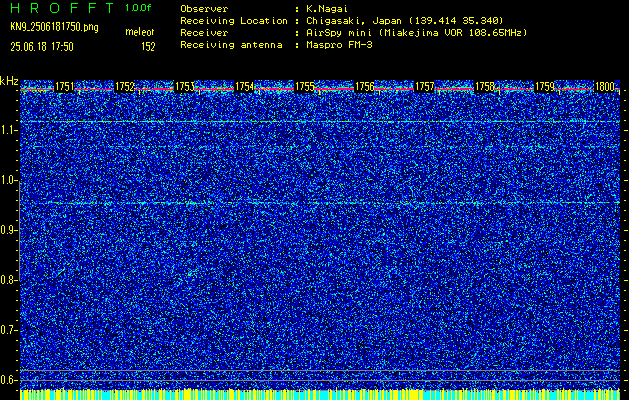
Task: Click the 1754 time marker
Action: pyautogui.click(x=244, y=87)
